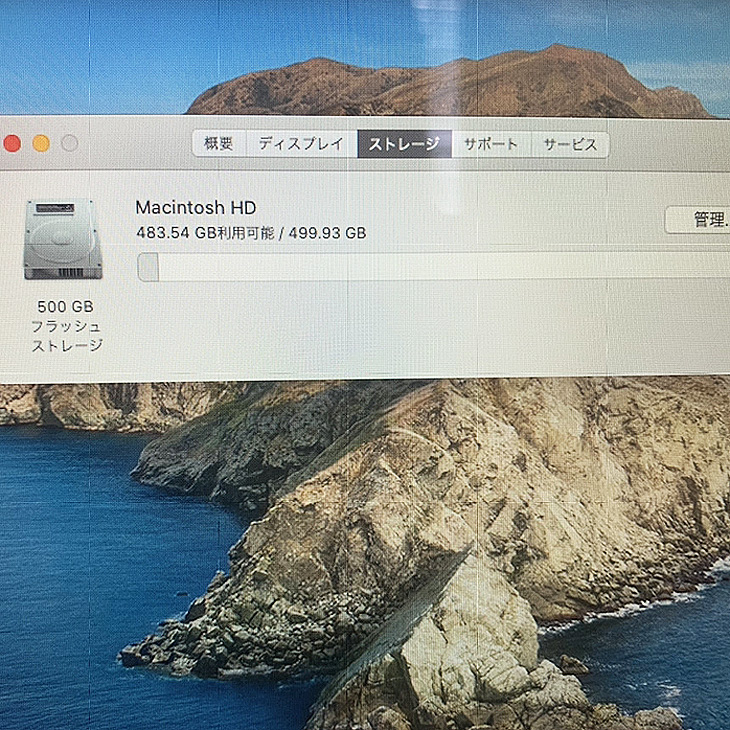Click the 500 GB capacity label

pyautogui.click(x=66, y=306)
